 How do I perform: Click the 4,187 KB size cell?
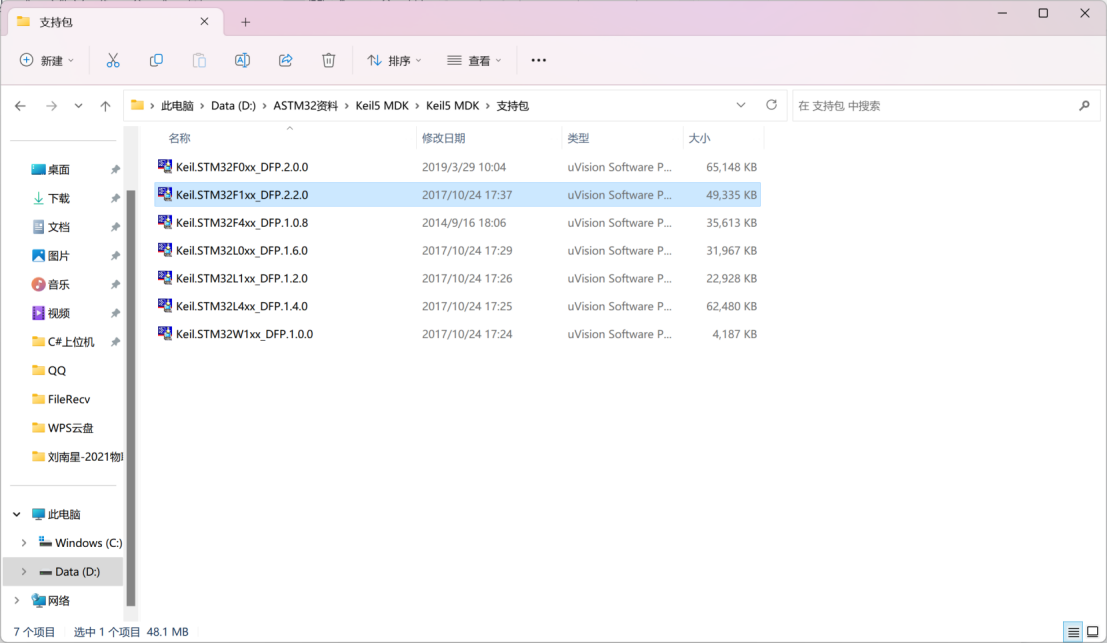click(734, 334)
